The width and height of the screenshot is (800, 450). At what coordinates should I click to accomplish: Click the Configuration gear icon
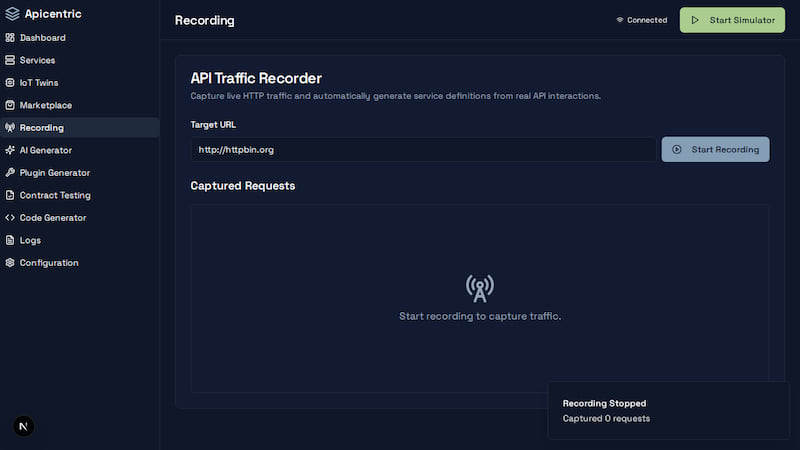(x=10, y=262)
